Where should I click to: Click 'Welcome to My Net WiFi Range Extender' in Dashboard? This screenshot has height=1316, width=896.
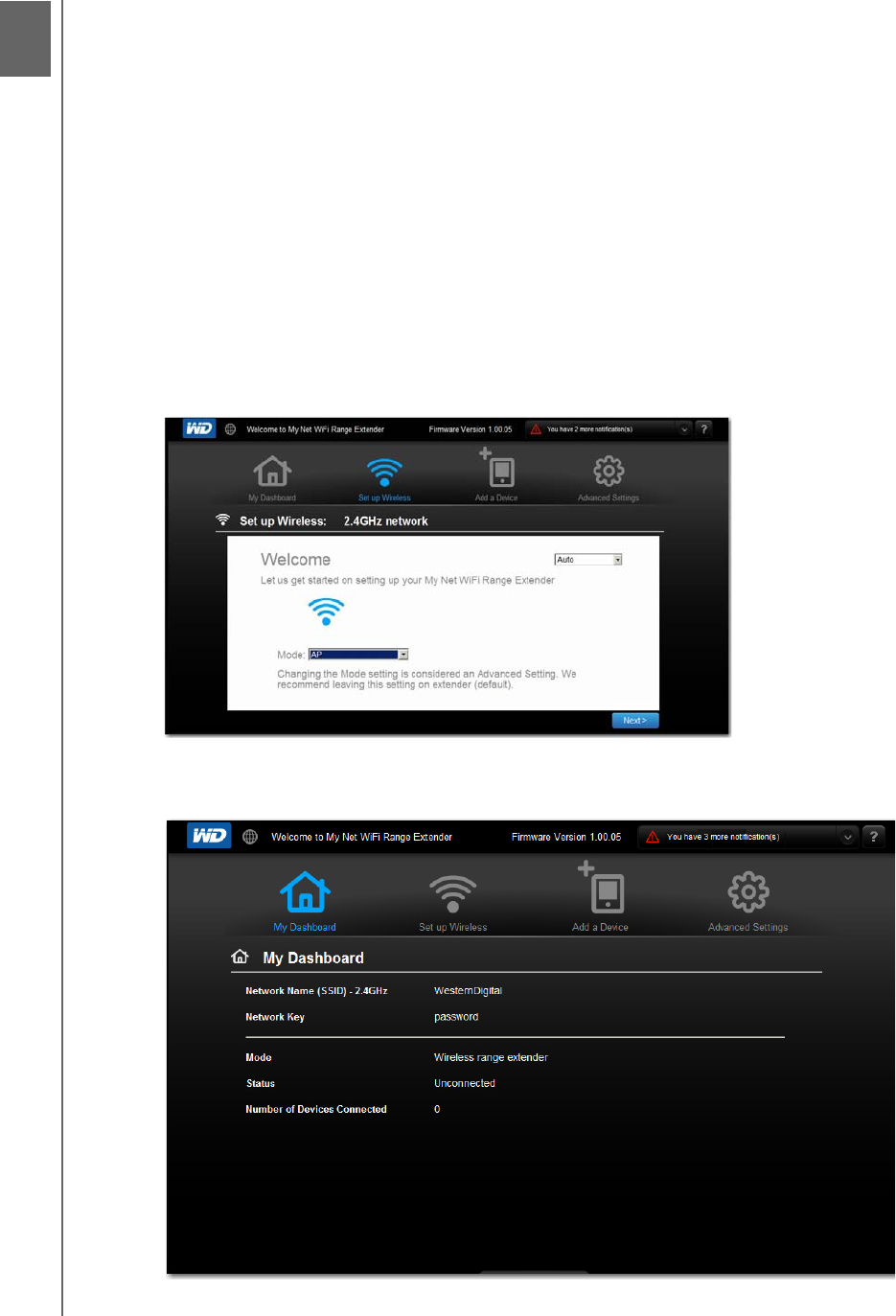361,837
